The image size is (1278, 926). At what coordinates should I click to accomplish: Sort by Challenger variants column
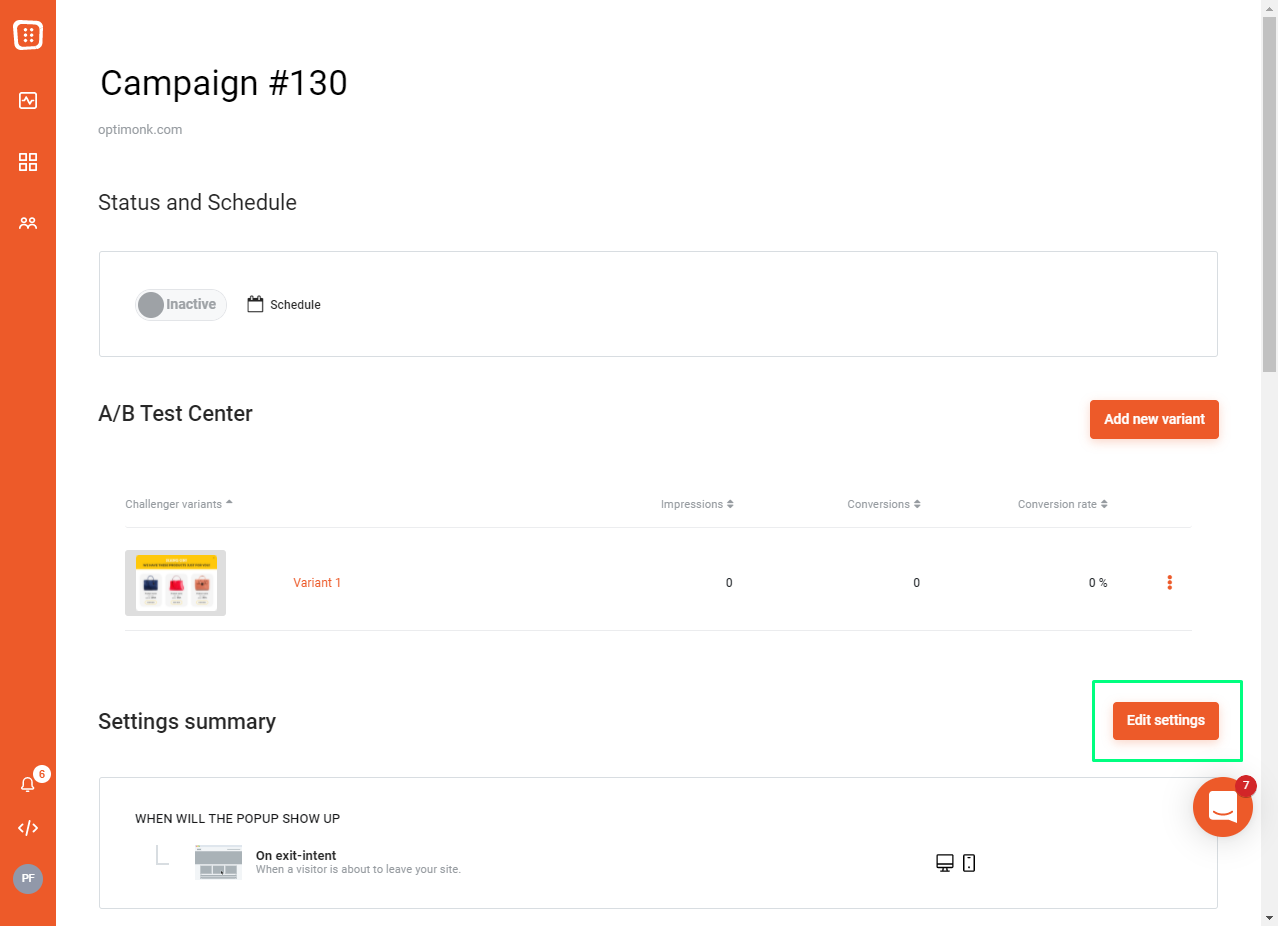point(179,504)
